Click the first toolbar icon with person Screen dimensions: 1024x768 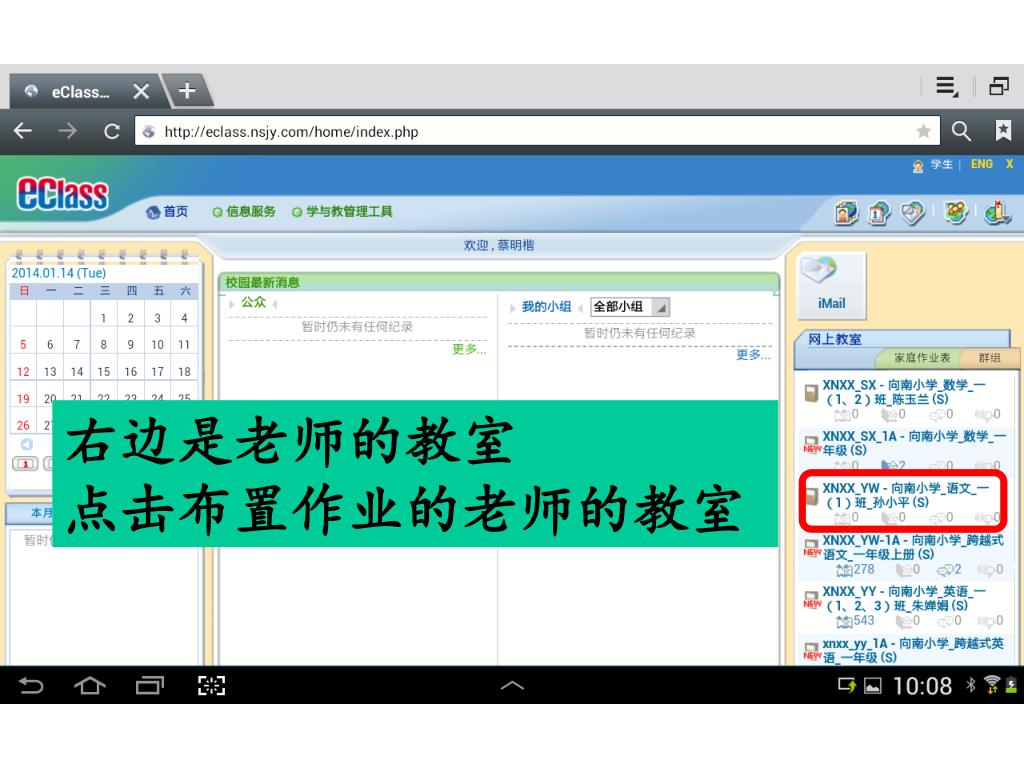click(x=846, y=213)
